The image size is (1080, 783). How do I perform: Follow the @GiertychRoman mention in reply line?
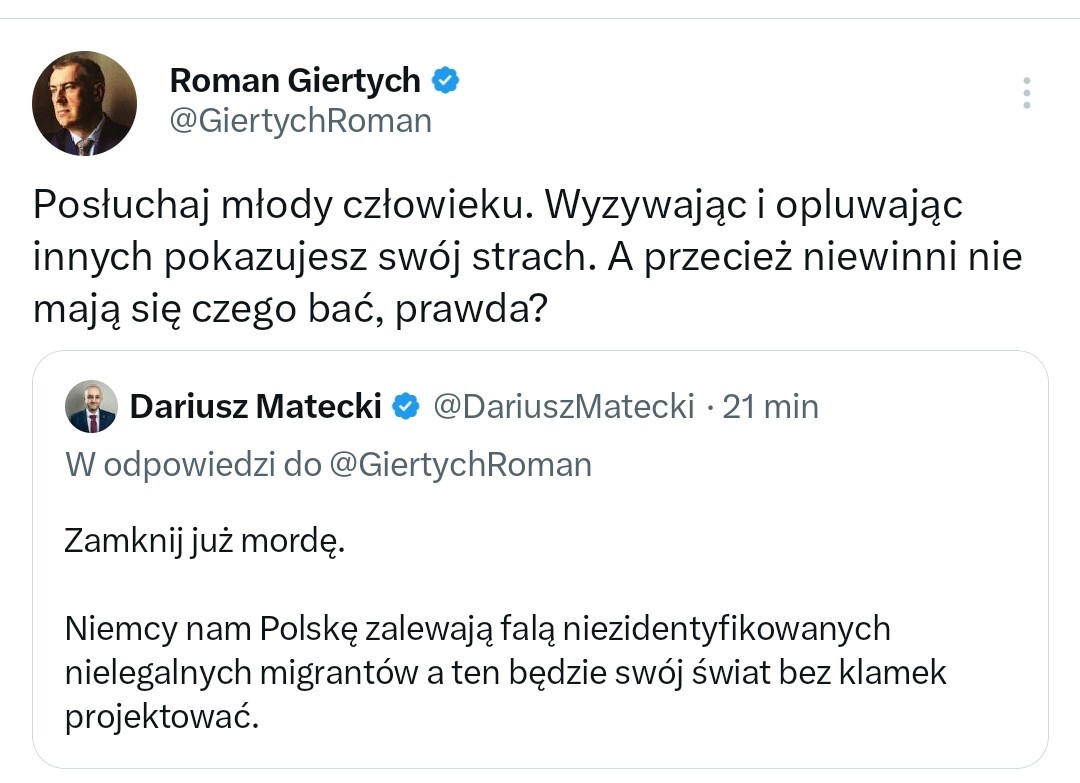pyautogui.click(x=460, y=464)
